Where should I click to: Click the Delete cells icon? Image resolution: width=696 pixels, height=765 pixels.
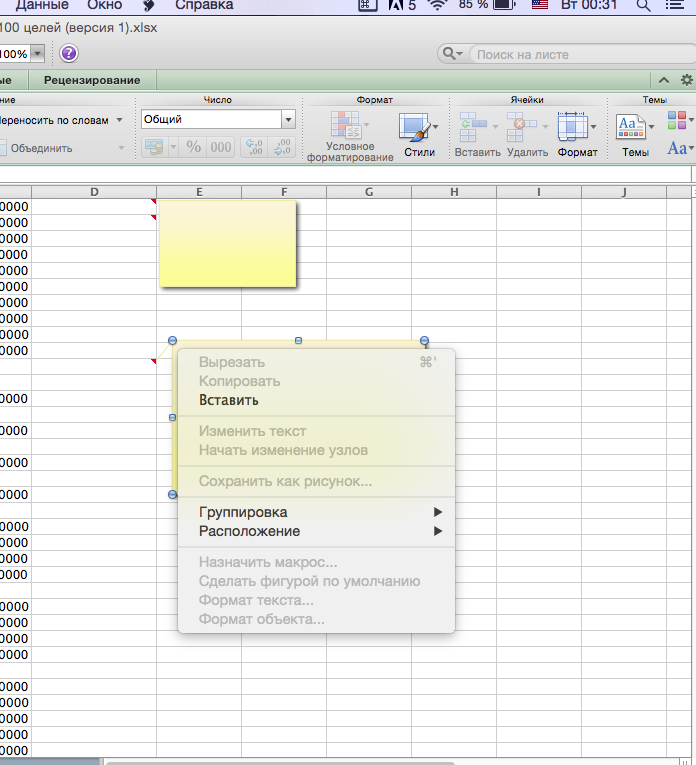tap(521, 127)
